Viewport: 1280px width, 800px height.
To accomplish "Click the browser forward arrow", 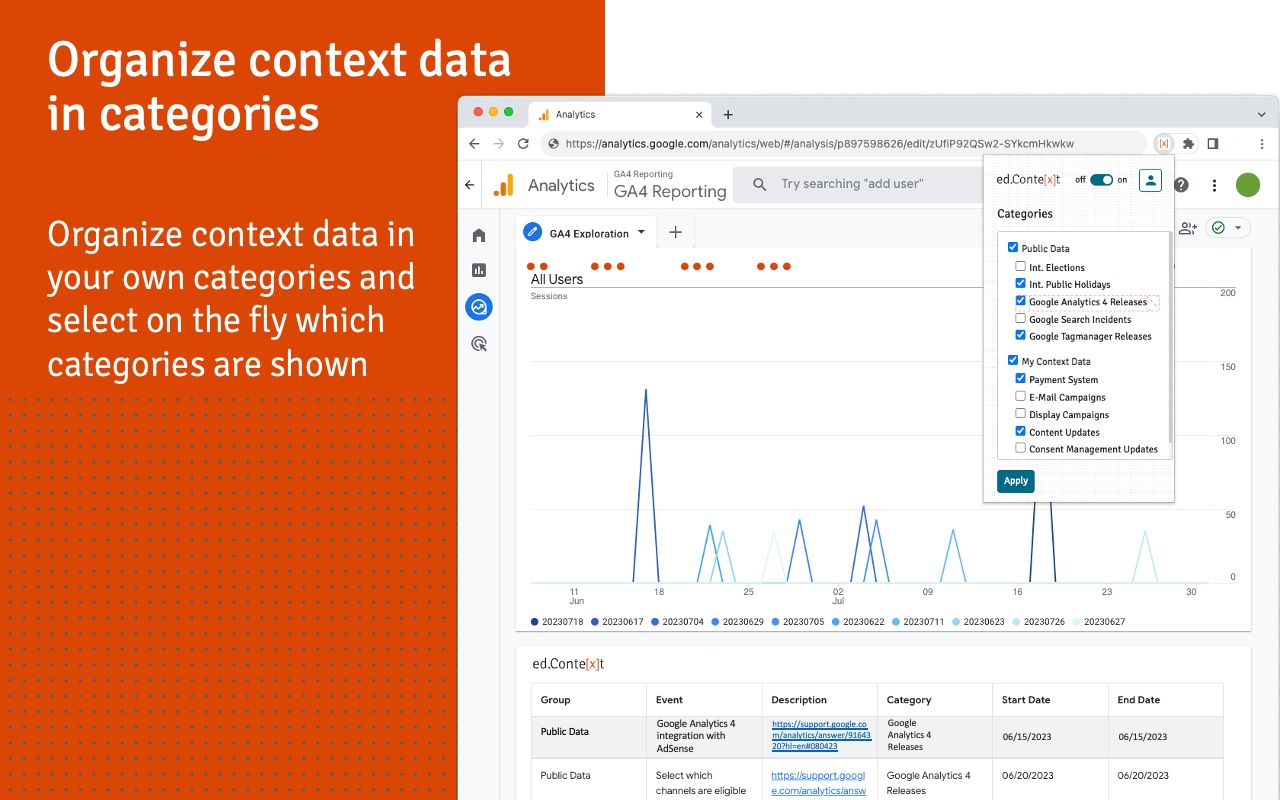I will [x=498, y=144].
